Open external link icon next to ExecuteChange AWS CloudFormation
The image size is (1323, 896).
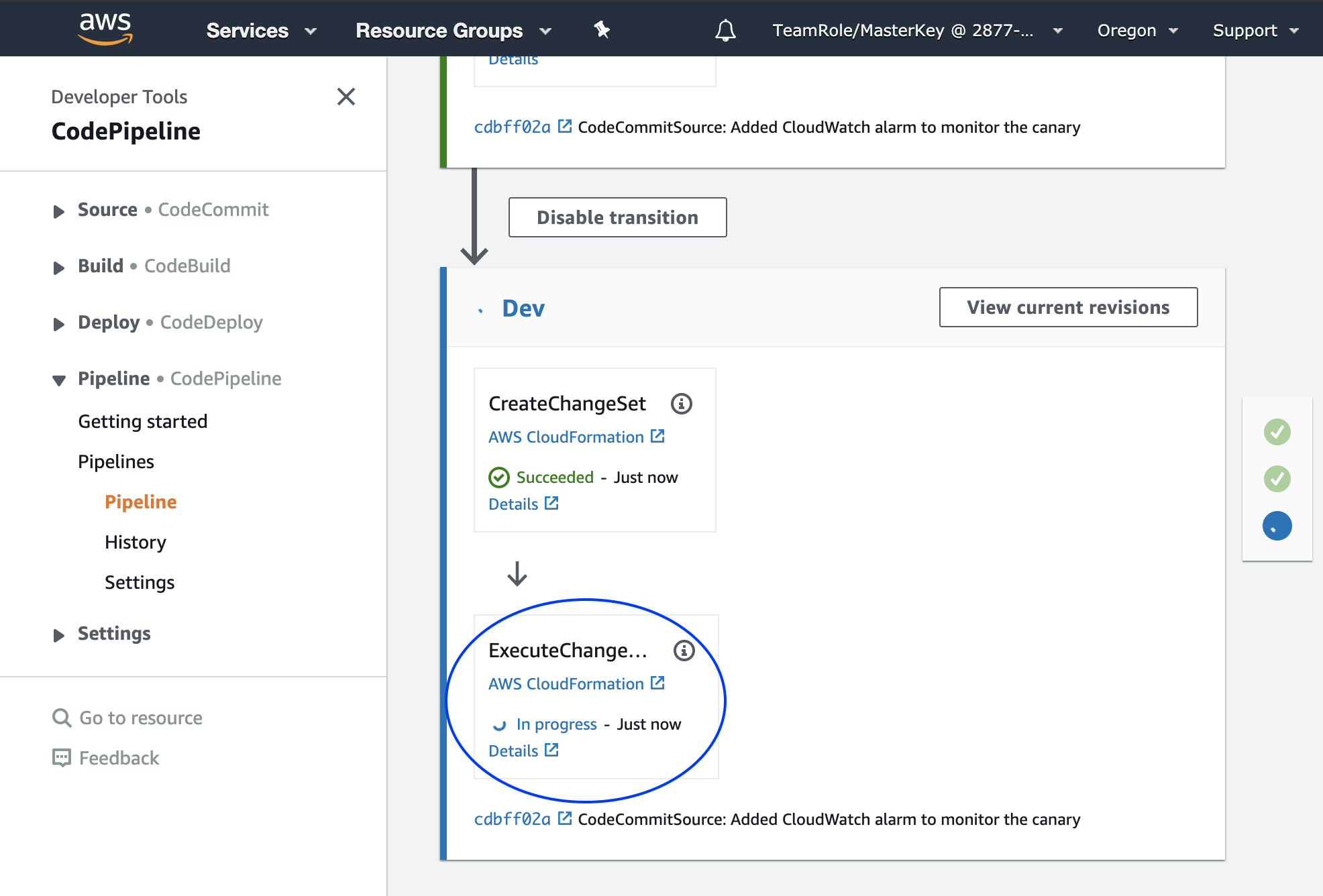tap(657, 683)
